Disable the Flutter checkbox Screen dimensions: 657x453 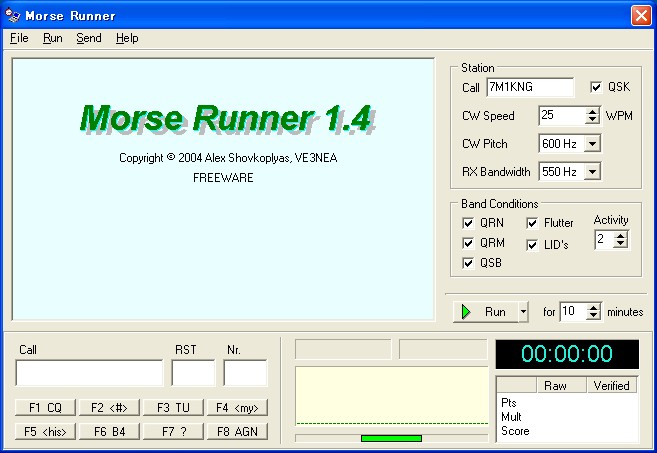coord(532,223)
